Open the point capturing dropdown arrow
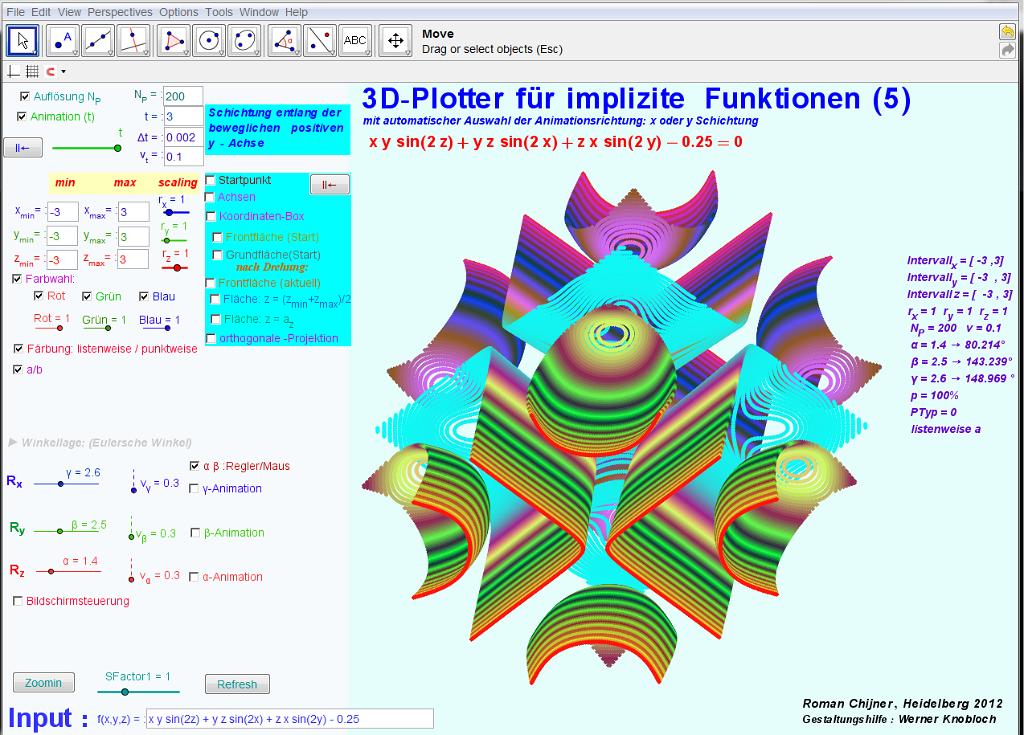 pyautogui.click(x=63, y=71)
